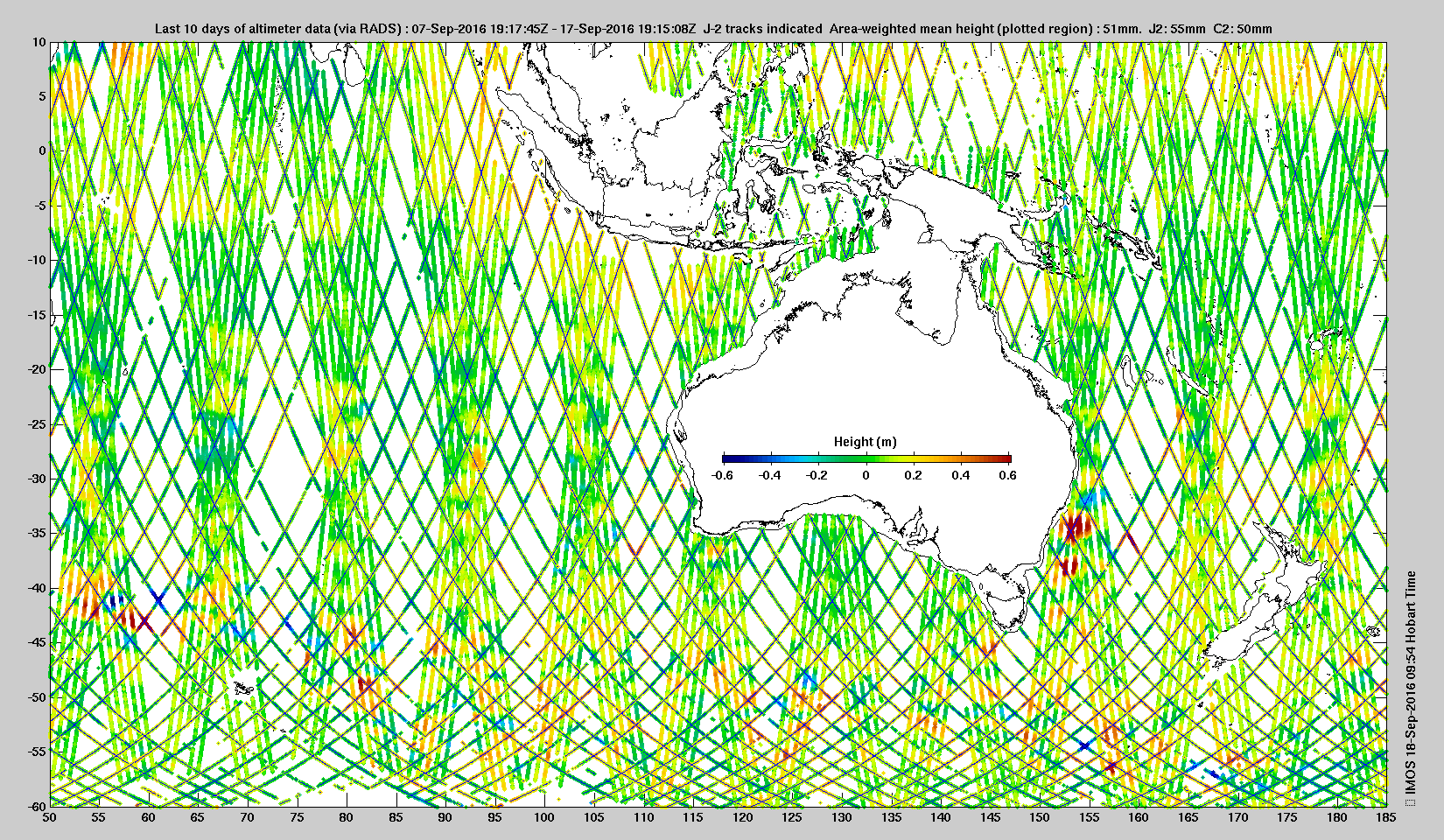Click the 'IMOS 18-Sep-2016 09:54 Hobart Time' vertical label
This screenshot has height=840, width=1444.
click(x=1410, y=688)
